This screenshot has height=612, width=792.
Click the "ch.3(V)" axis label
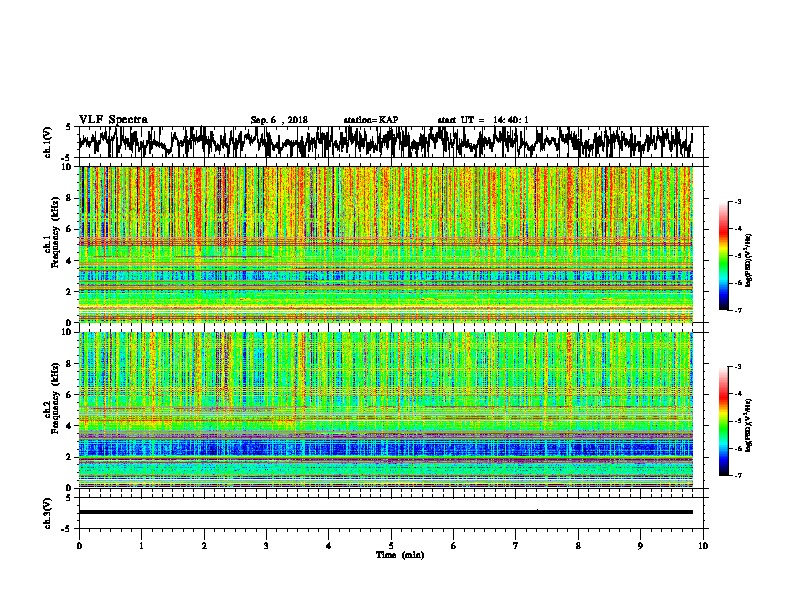48,513
